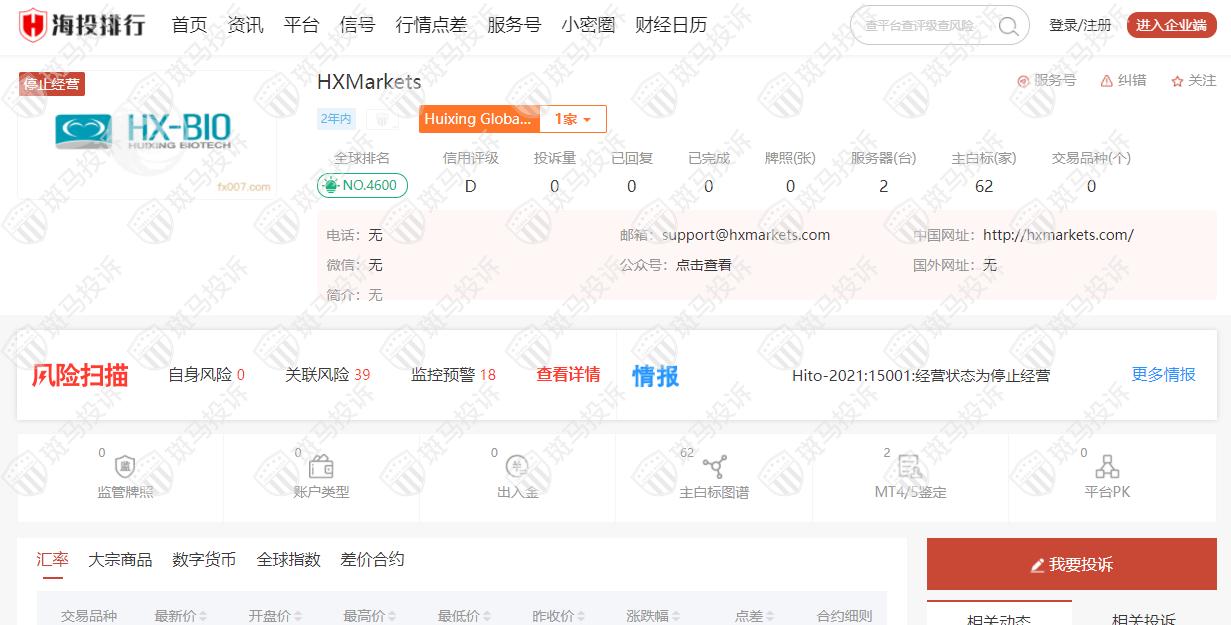This screenshot has width=1231, height=625.
Task: Click the 海投排行 site logo
Action: pyautogui.click(x=82, y=24)
